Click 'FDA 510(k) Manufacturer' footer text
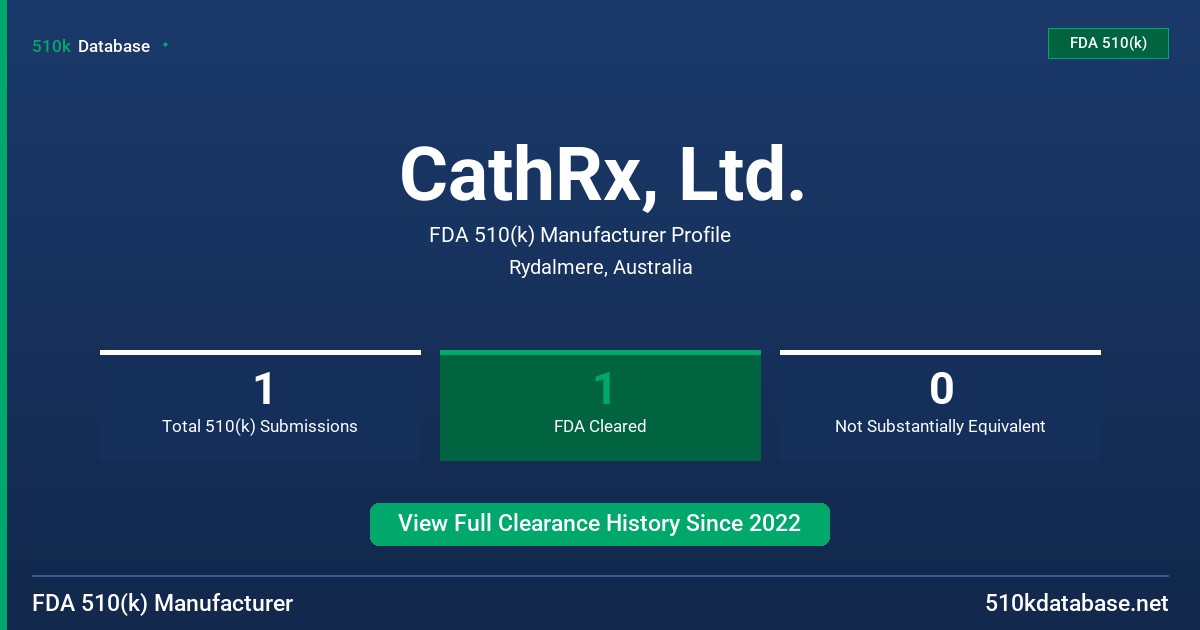Screen dimensions: 1200x630 [163, 603]
